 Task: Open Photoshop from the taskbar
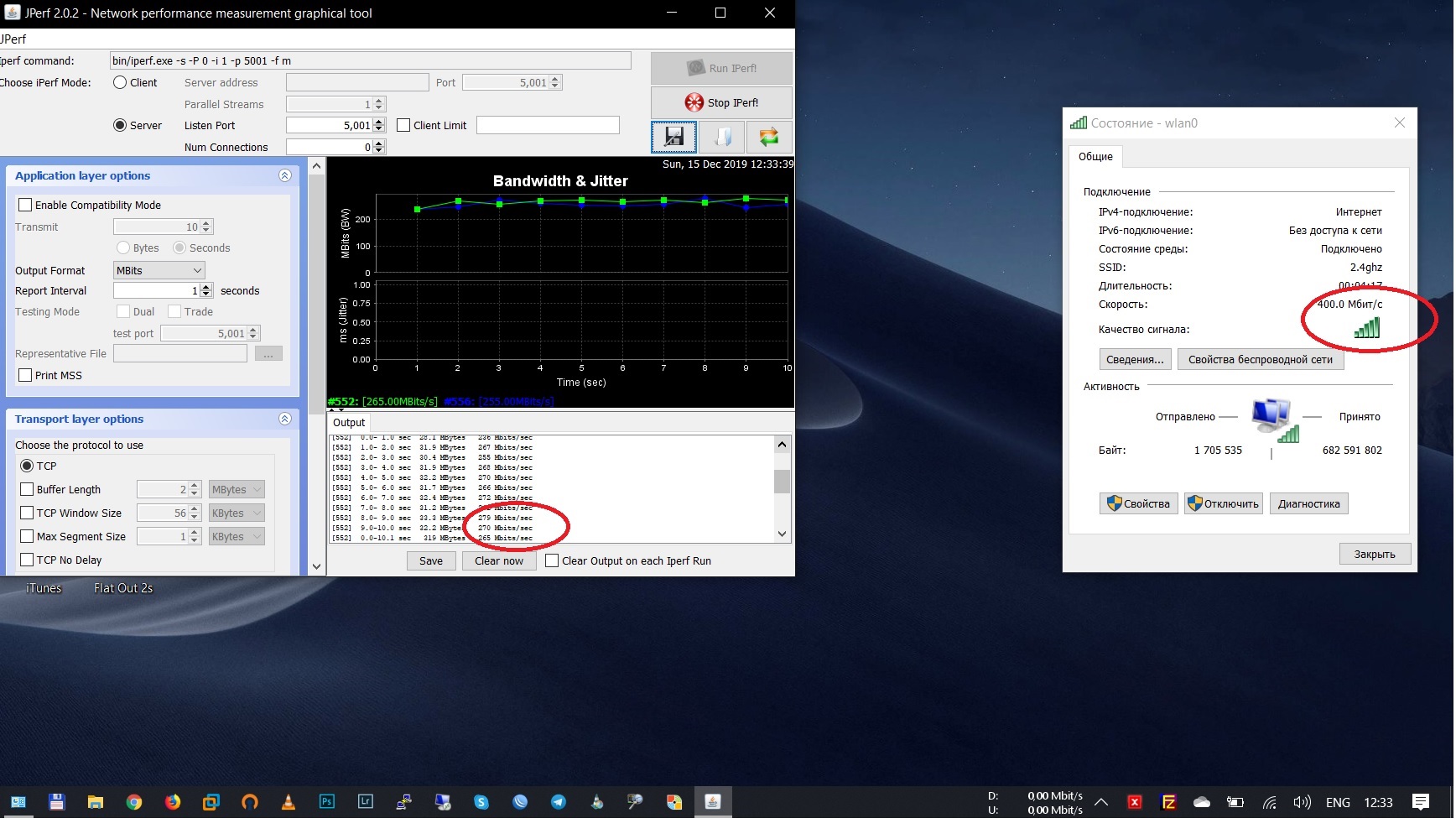tap(326, 802)
